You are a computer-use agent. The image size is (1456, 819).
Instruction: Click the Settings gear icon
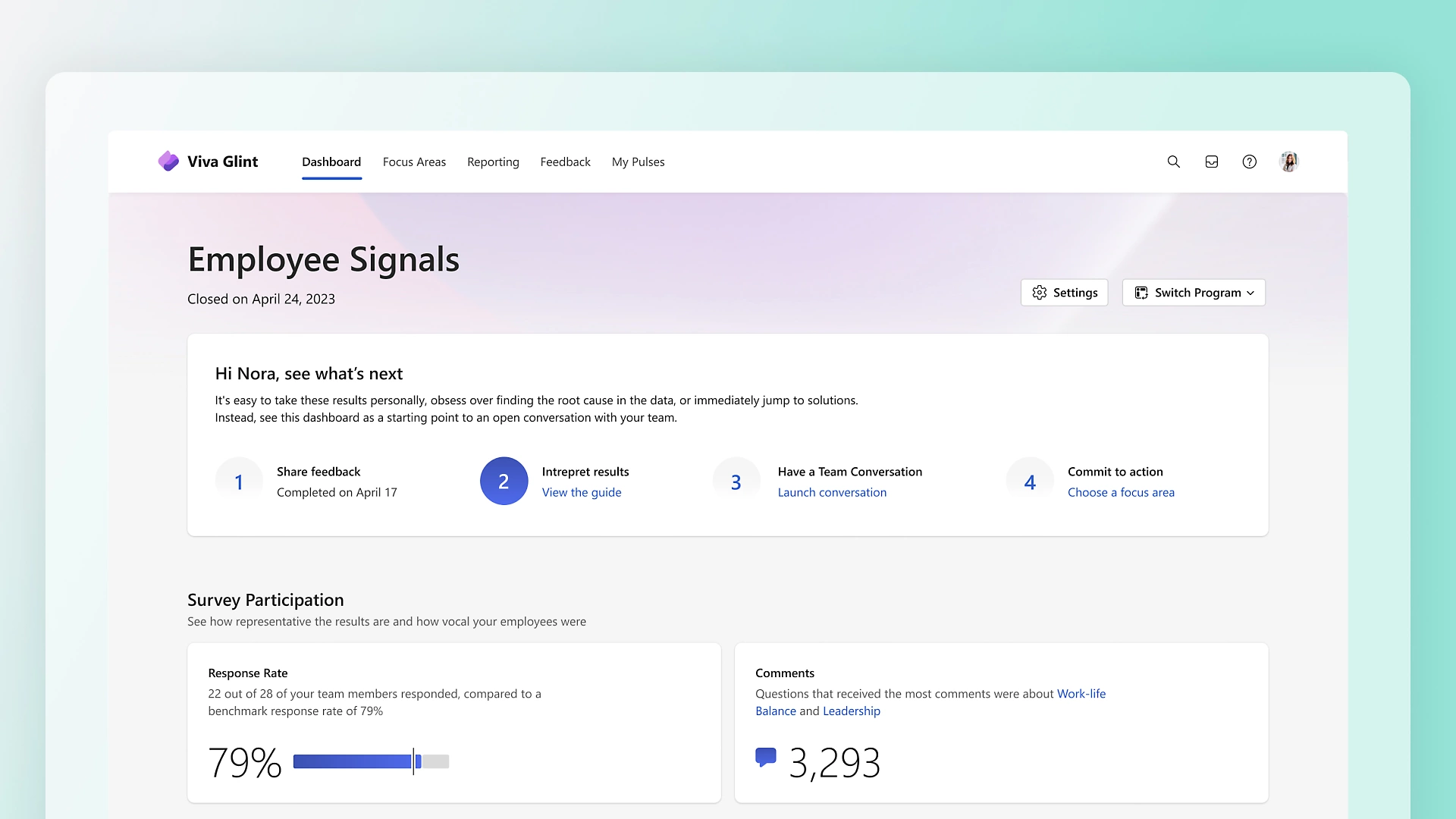pos(1039,292)
